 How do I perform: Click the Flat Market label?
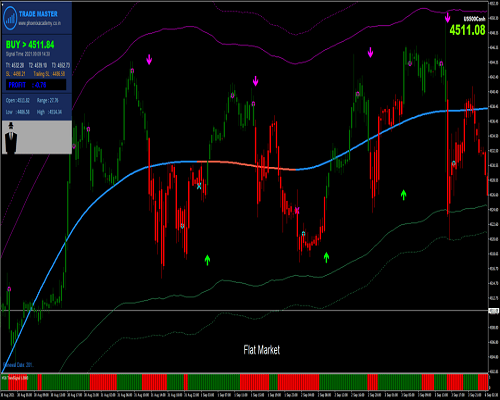pos(262,350)
